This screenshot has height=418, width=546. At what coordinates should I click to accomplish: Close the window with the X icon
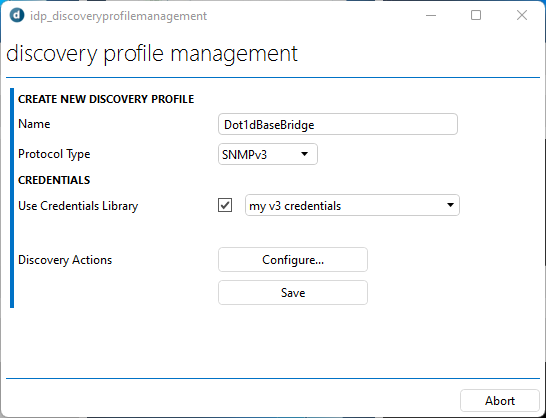[x=522, y=15]
